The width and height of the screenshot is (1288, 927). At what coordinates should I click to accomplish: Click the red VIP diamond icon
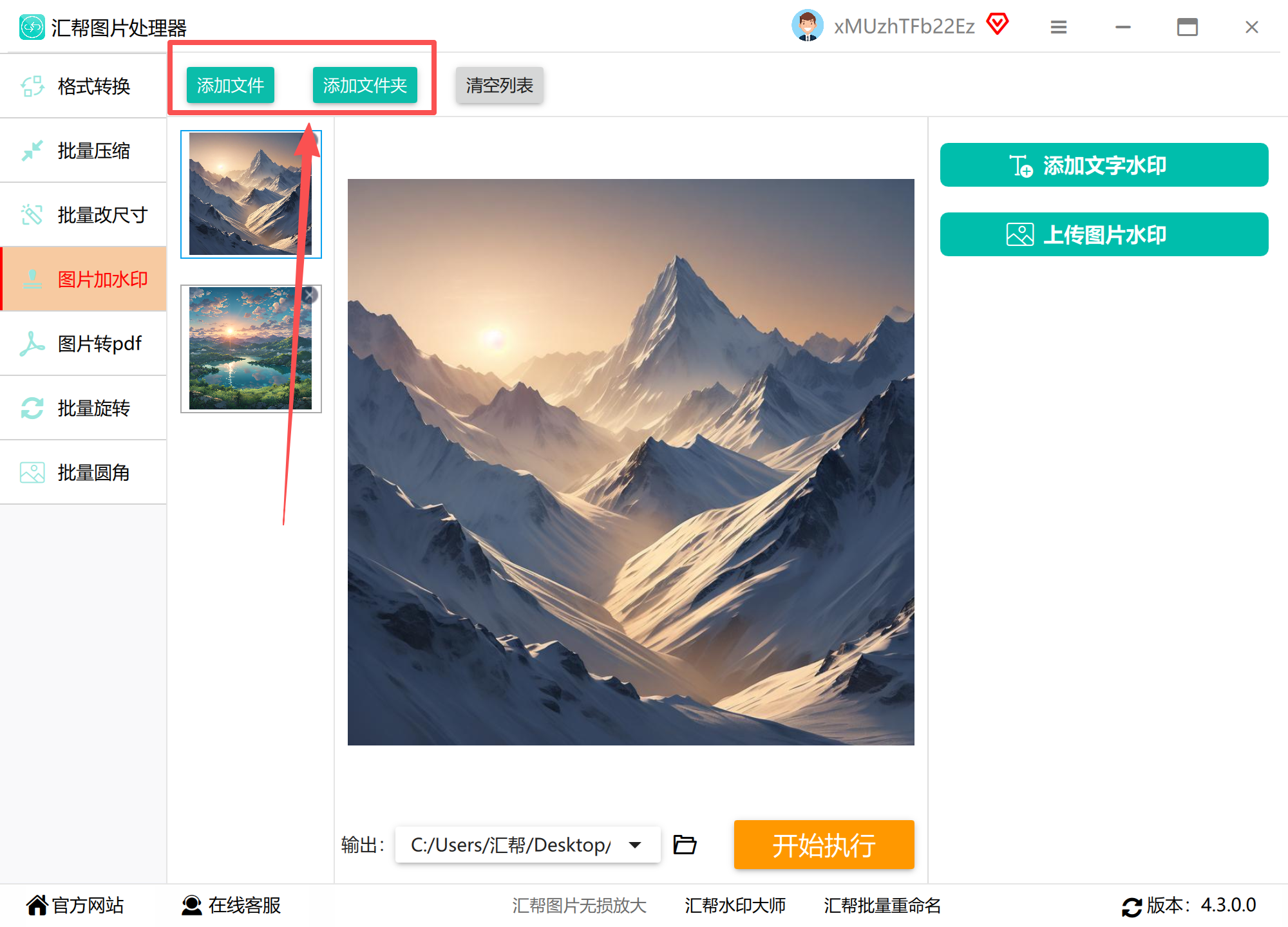998,24
